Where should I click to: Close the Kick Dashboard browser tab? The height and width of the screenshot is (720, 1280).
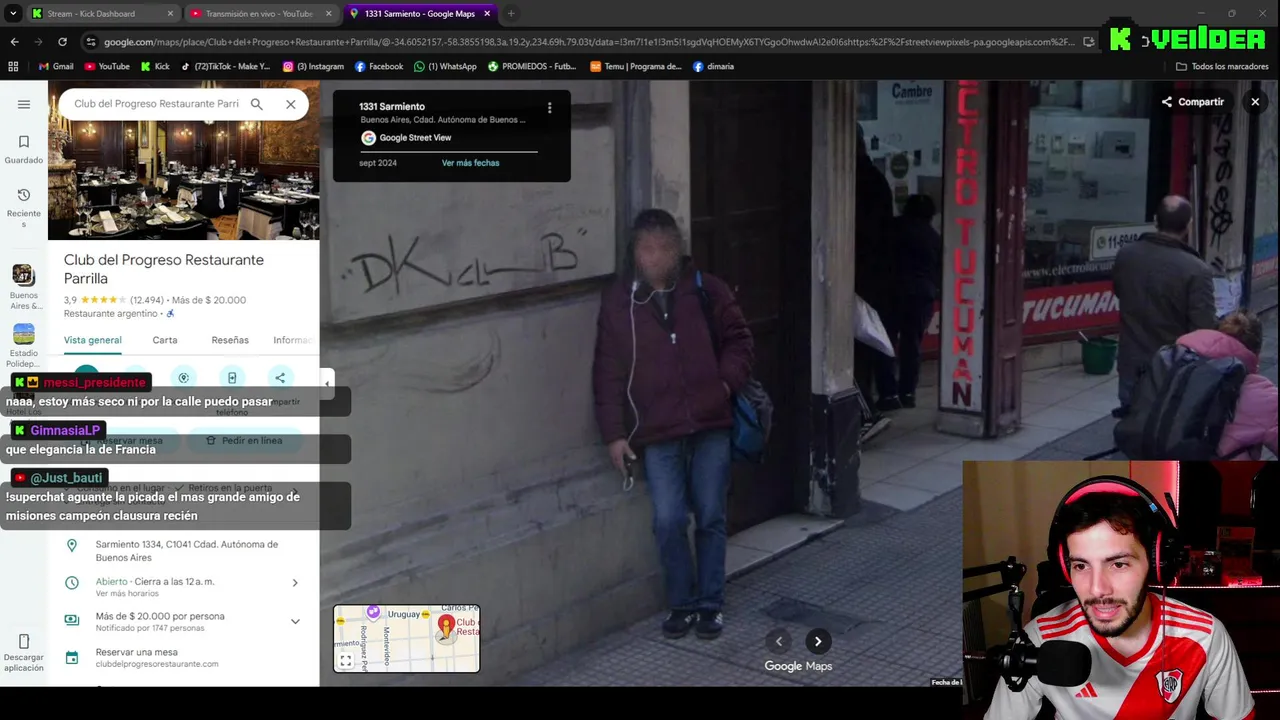click(170, 14)
